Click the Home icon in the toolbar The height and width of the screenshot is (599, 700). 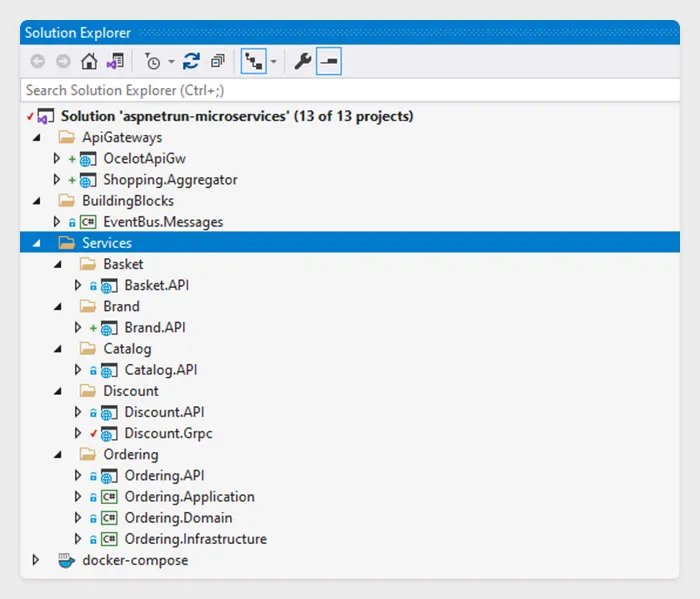[89, 62]
